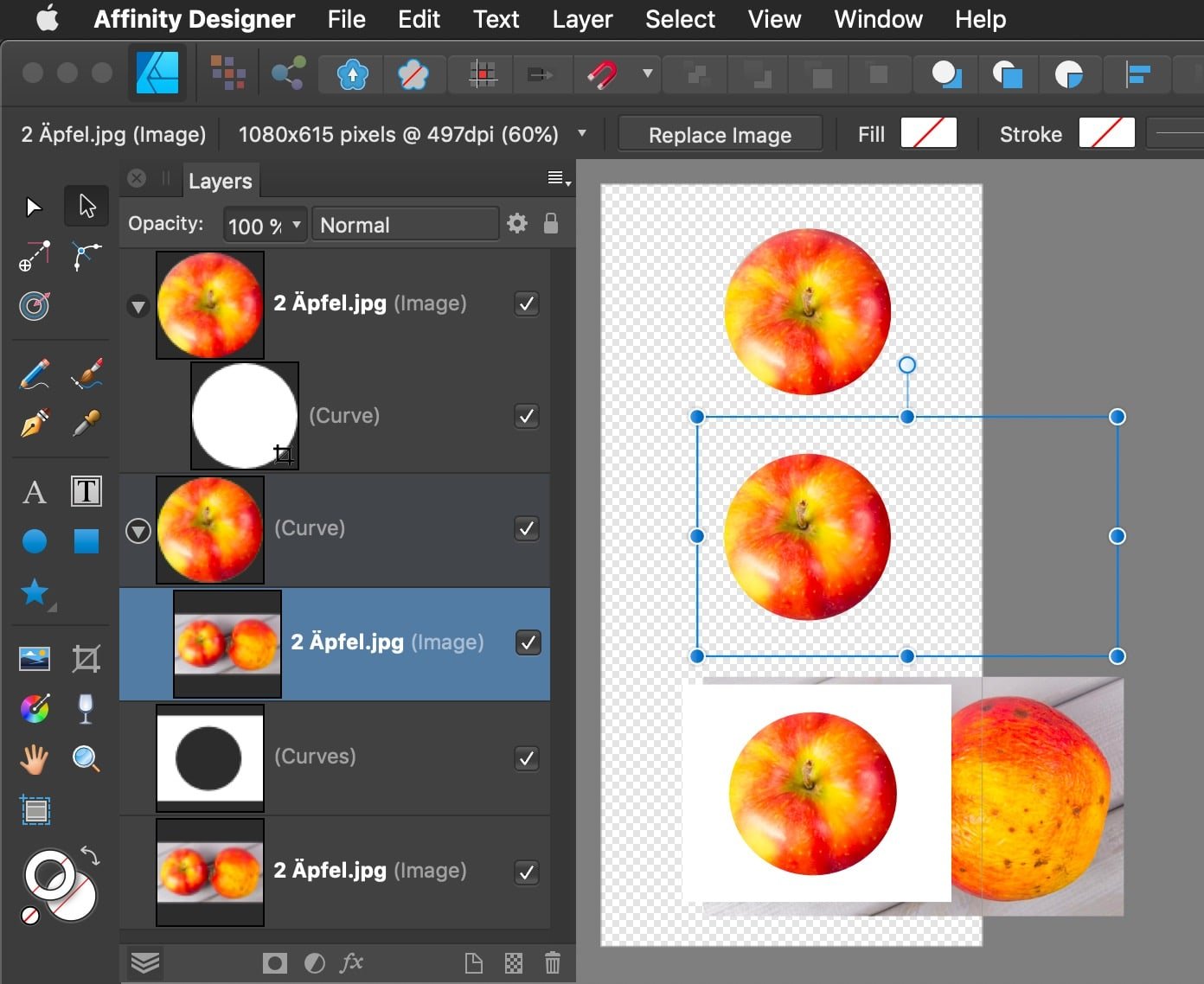Toggle visibility of the Curves layer

point(527,757)
